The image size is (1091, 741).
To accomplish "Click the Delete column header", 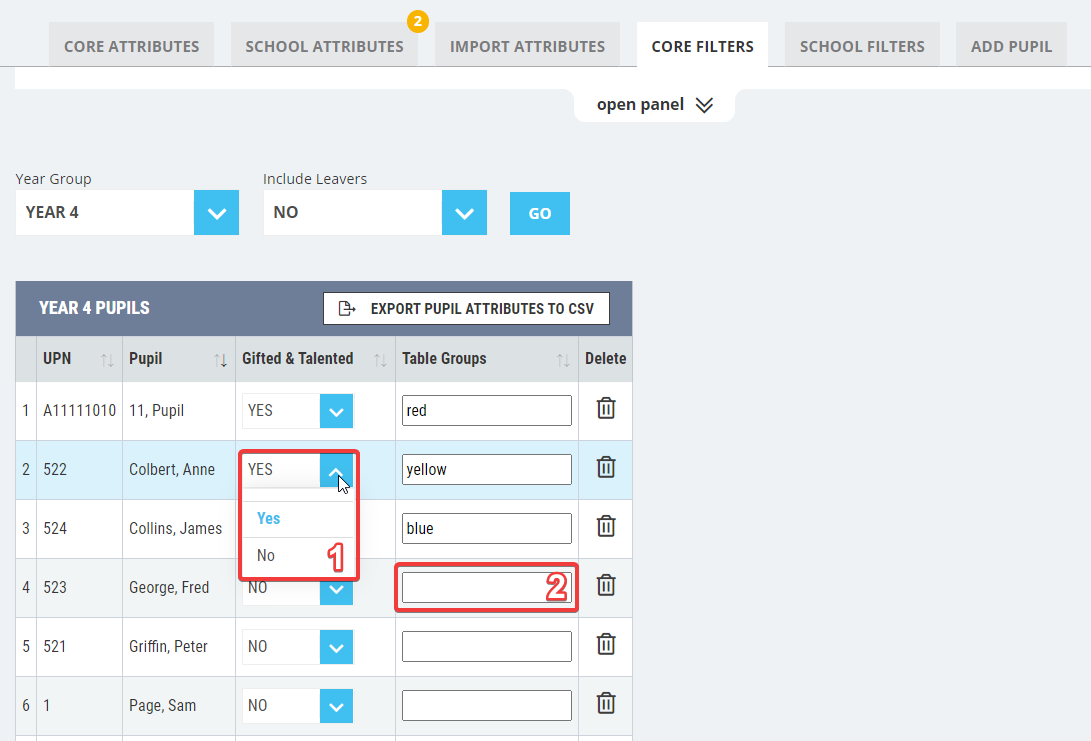I will click(605, 359).
